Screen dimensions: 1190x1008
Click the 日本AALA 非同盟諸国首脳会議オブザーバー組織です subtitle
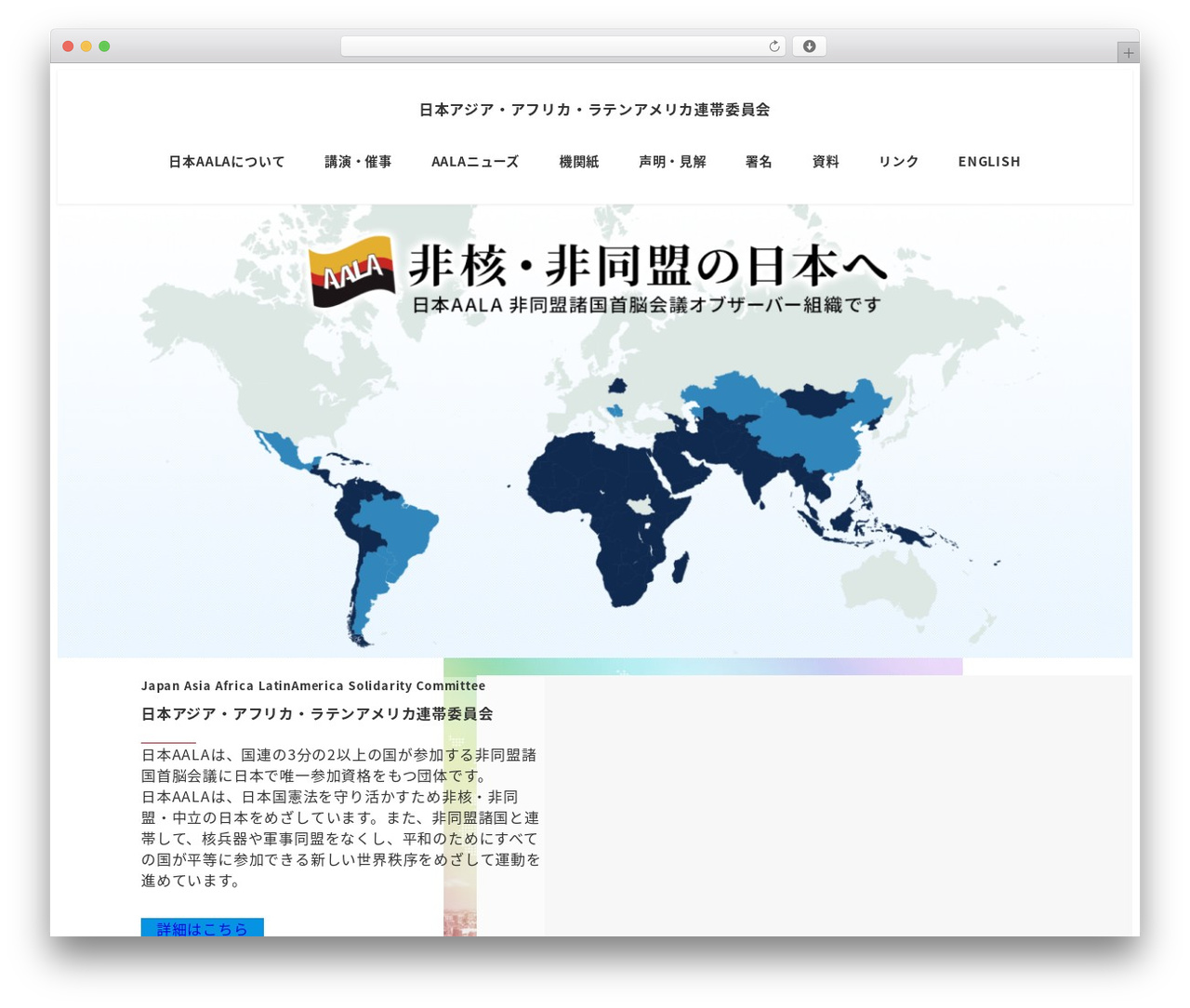(646, 305)
